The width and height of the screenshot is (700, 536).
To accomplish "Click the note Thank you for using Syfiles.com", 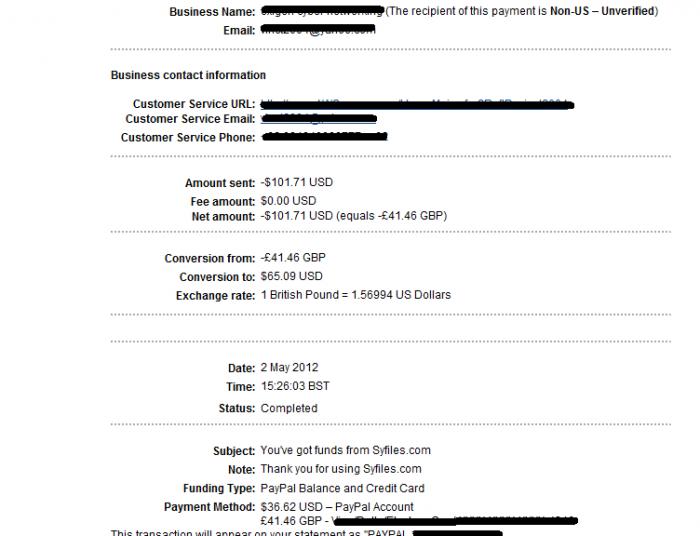I will [340, 469].
